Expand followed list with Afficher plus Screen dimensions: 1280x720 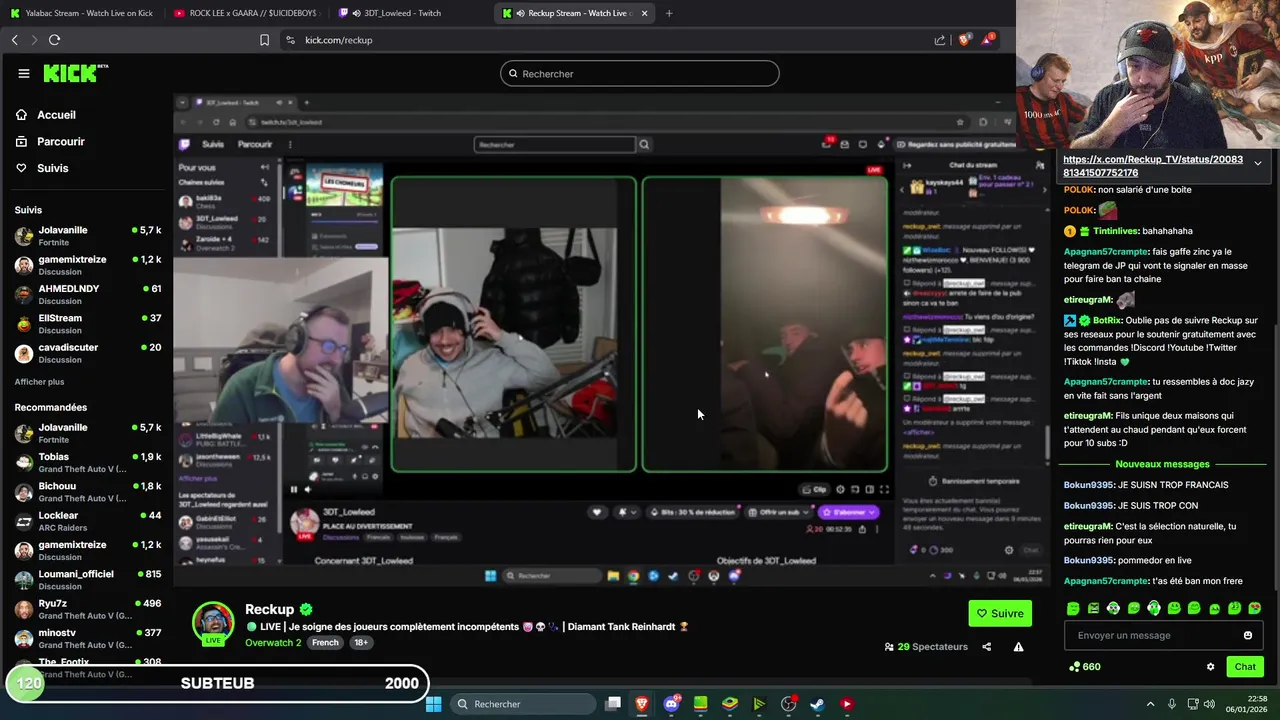click(39, 382)
